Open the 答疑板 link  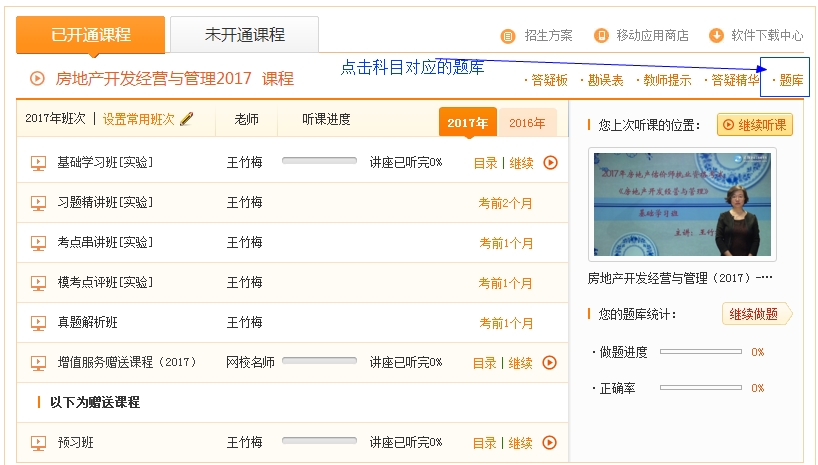click(549, 80)
